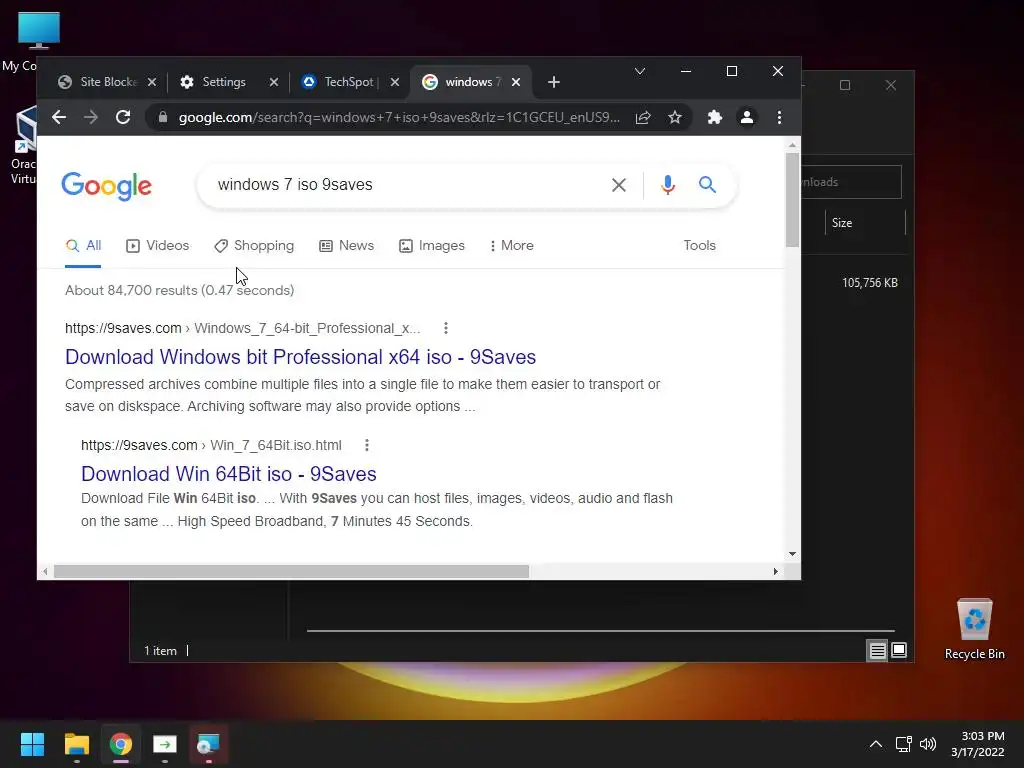
Task: Click in Google search text field
Action: coord(405,185)
